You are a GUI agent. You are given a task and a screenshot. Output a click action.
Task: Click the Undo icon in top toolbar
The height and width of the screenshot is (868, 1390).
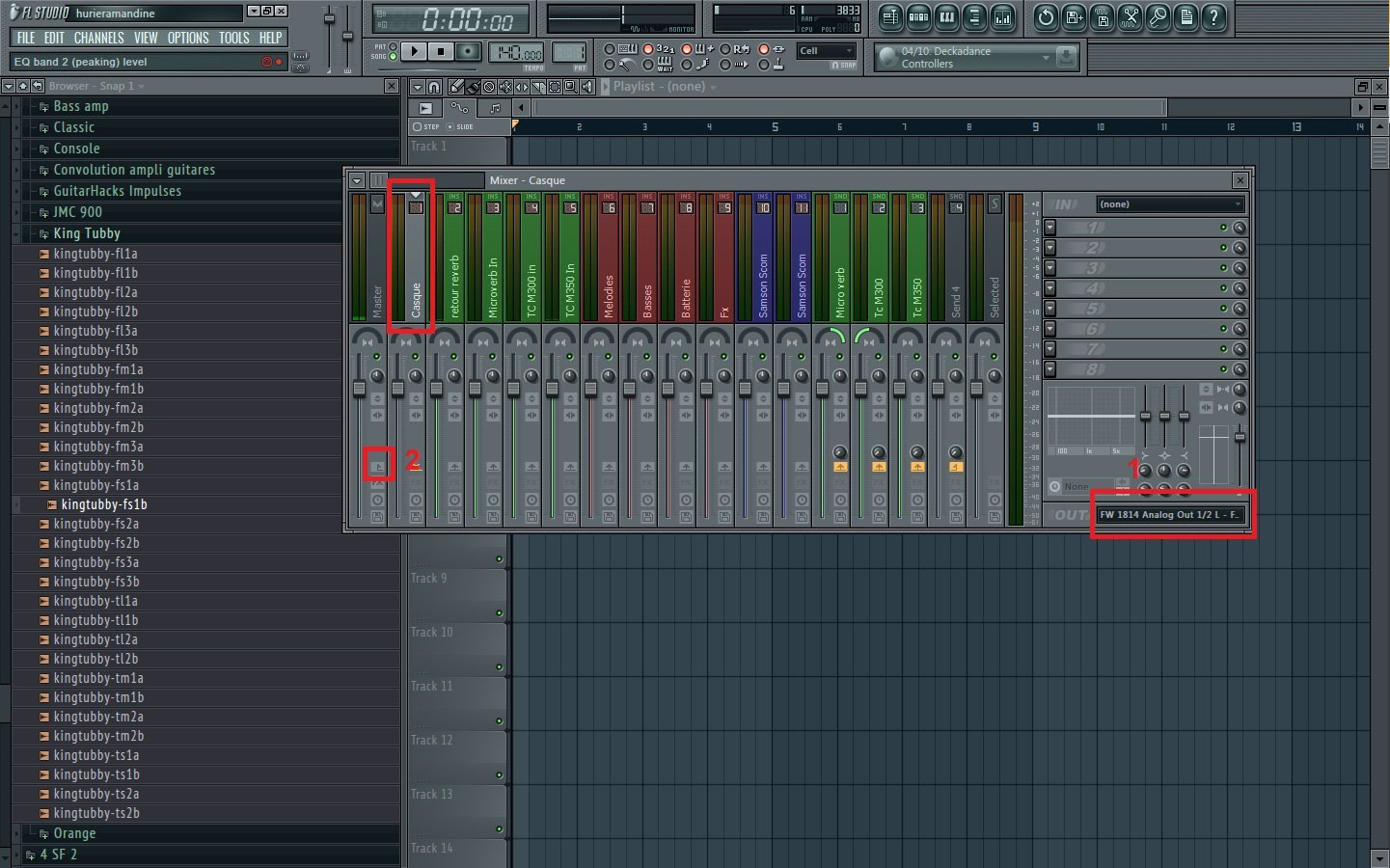(1046, 17)
